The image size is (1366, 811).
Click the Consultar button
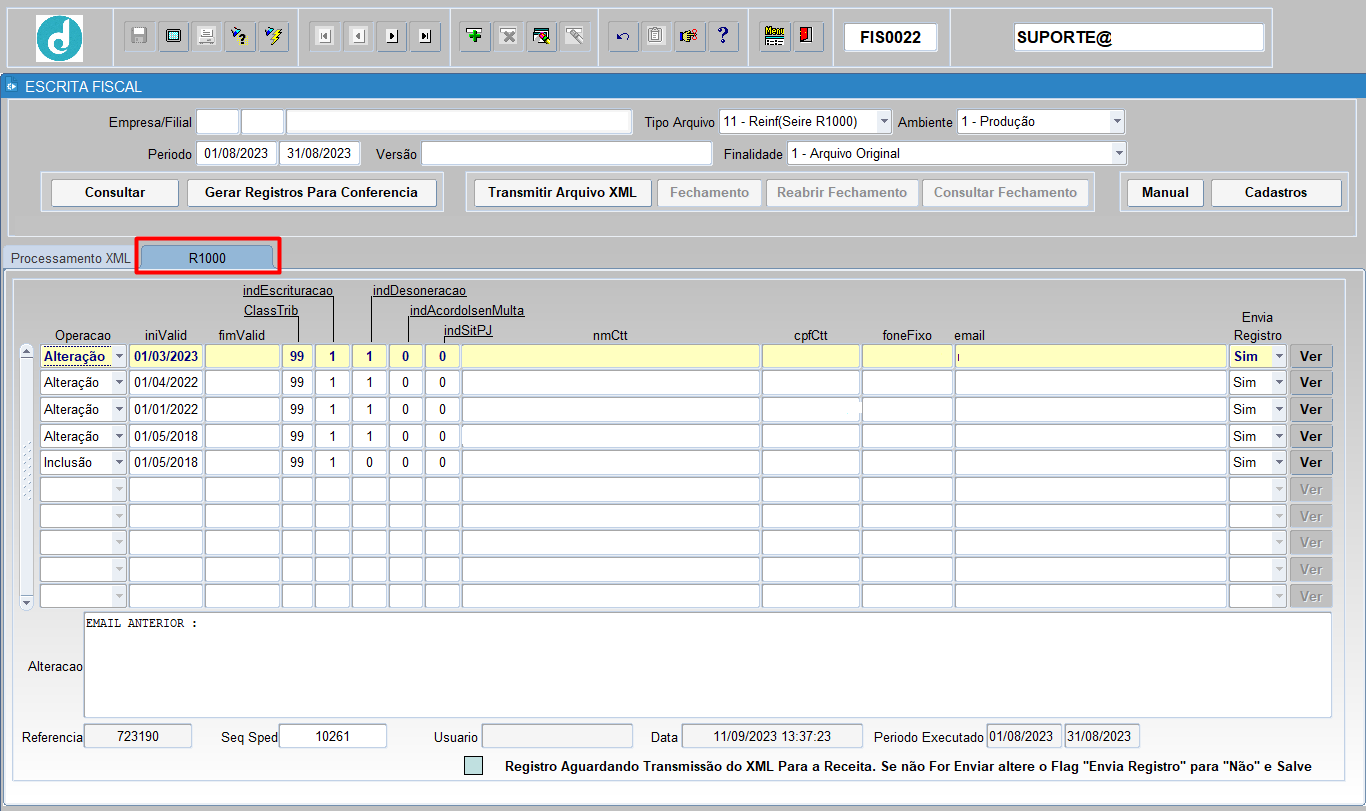[x=115, y=193]
